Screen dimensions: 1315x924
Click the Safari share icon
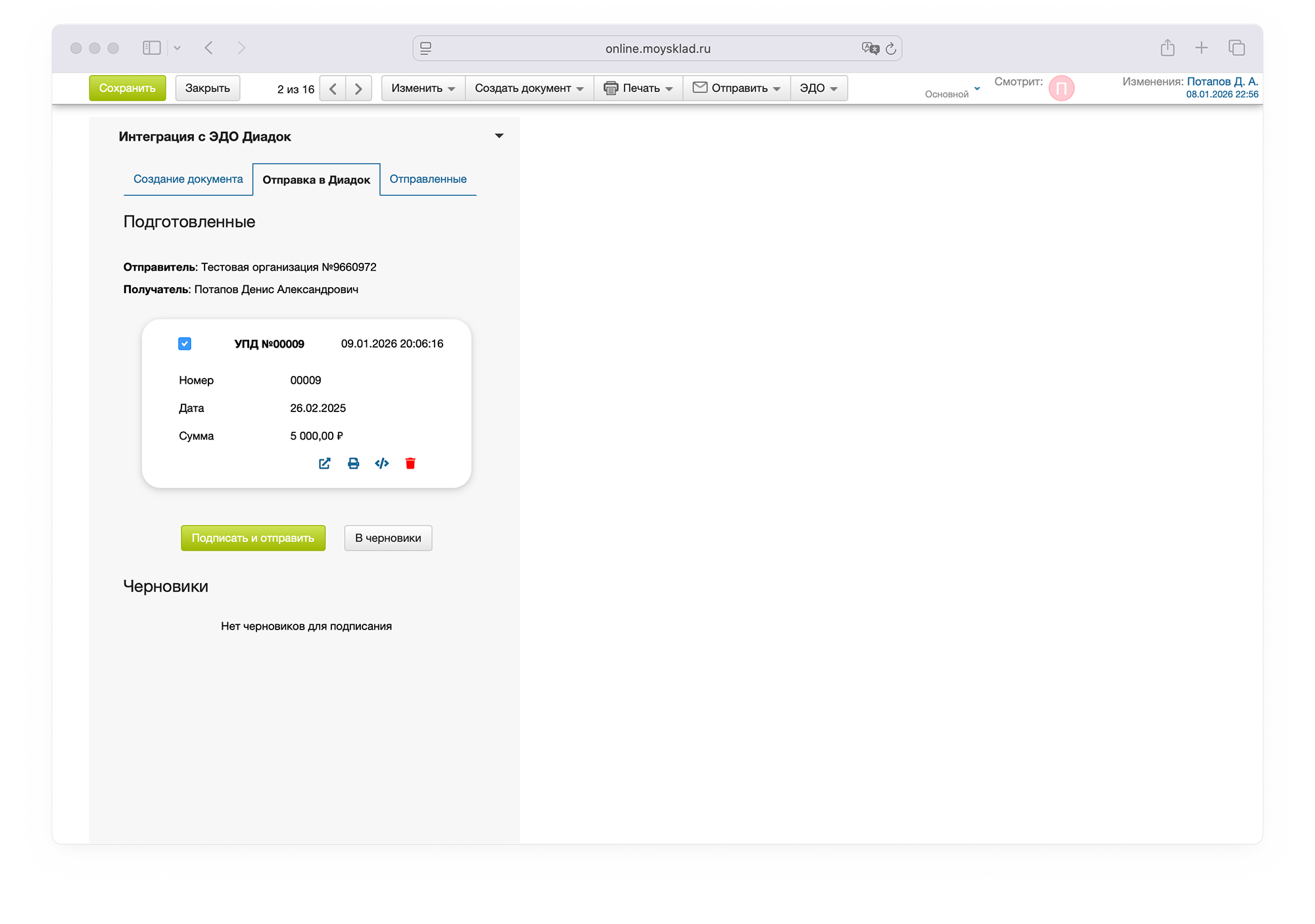pos(1167,48)
